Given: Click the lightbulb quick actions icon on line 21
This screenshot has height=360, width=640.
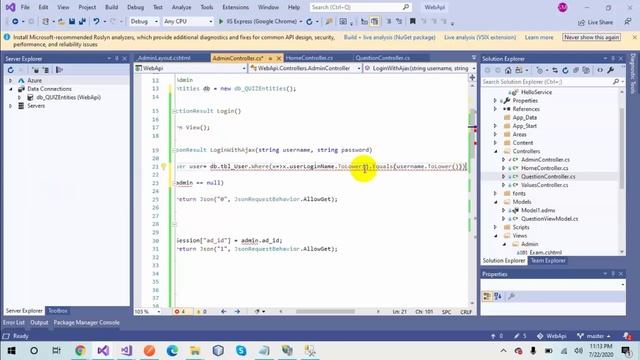Looking at the screenshot, I should (x=164, y=167).
